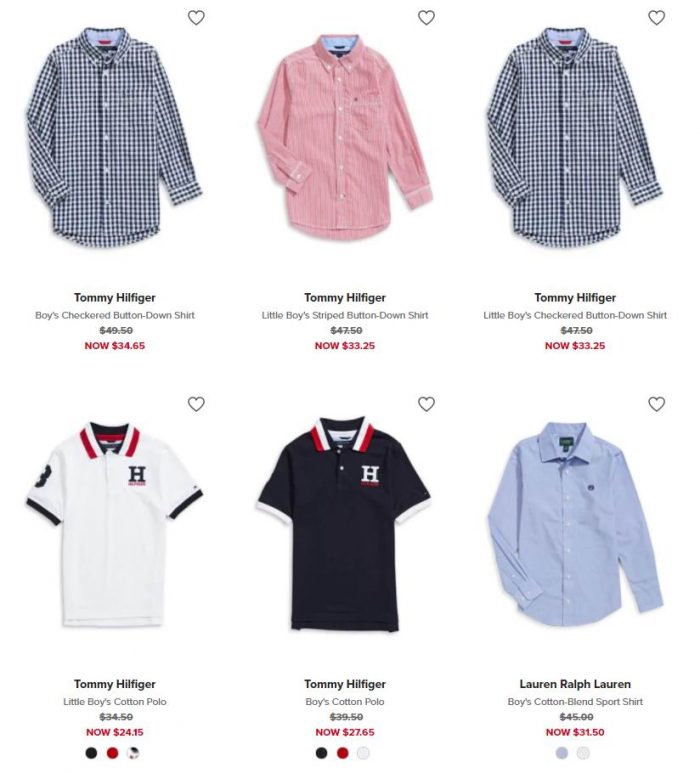Choose white swatch under Cotton-Blend Sport Shirt
700x773 pixels.
583,753
